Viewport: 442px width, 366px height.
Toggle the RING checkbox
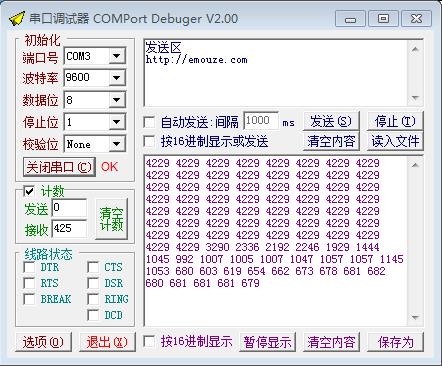[x=93, y=299]
